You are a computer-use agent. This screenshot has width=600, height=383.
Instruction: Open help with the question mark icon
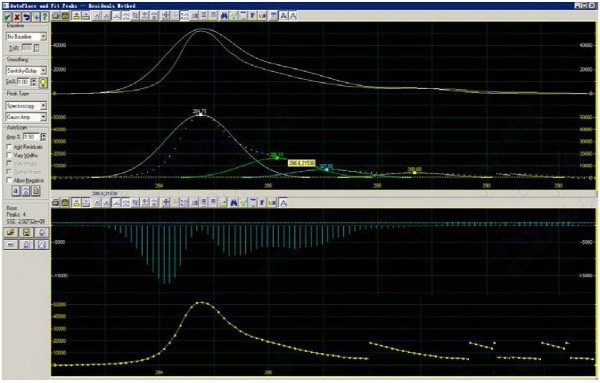tap(45, 17)
